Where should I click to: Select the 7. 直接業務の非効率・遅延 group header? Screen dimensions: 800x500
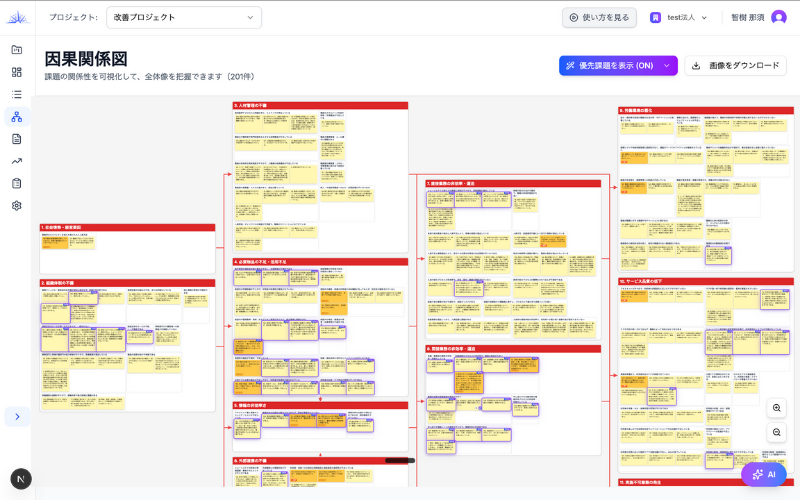coord(513,183)
